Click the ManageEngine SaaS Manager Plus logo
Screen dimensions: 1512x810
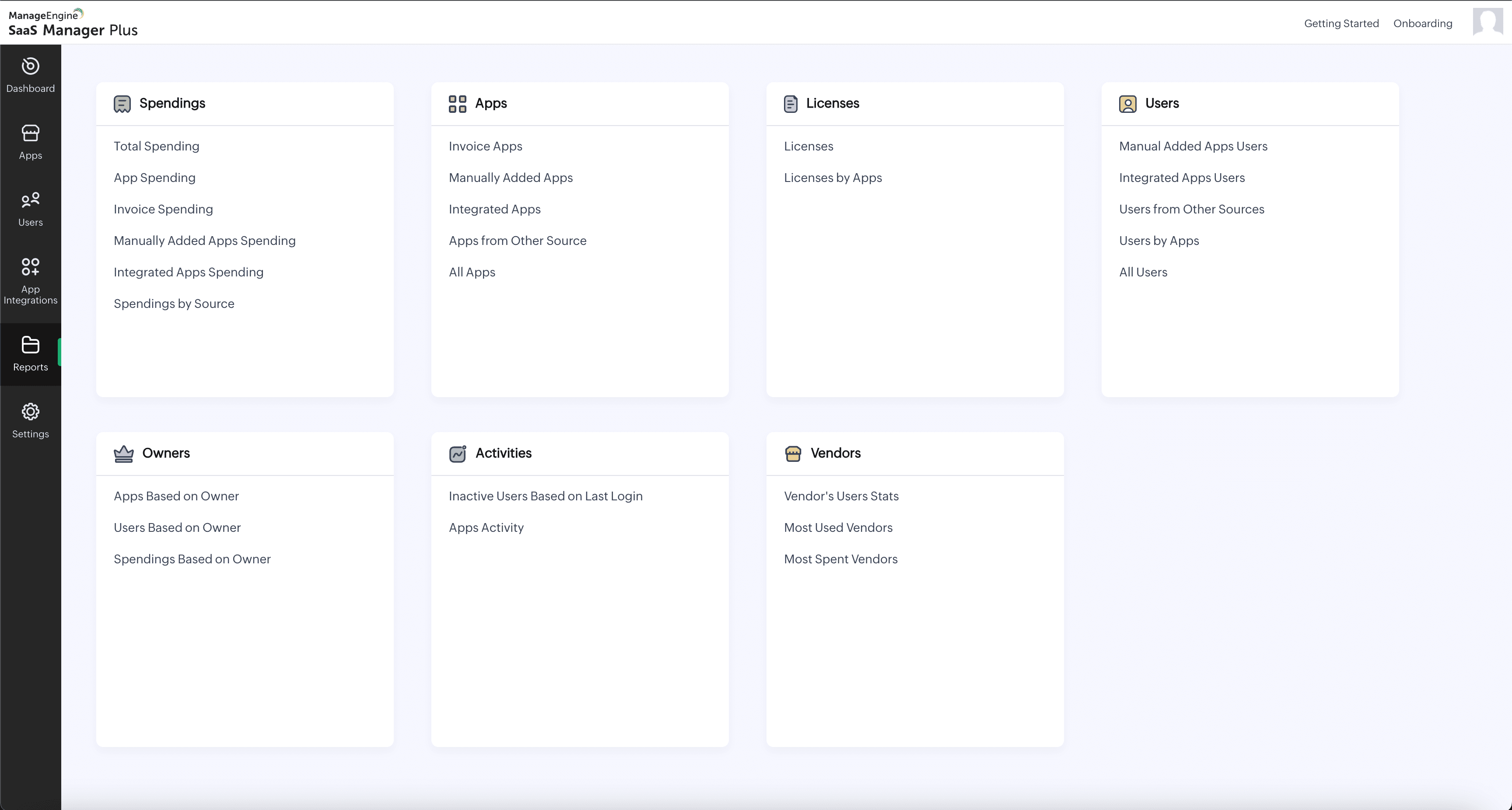point(73,24)
